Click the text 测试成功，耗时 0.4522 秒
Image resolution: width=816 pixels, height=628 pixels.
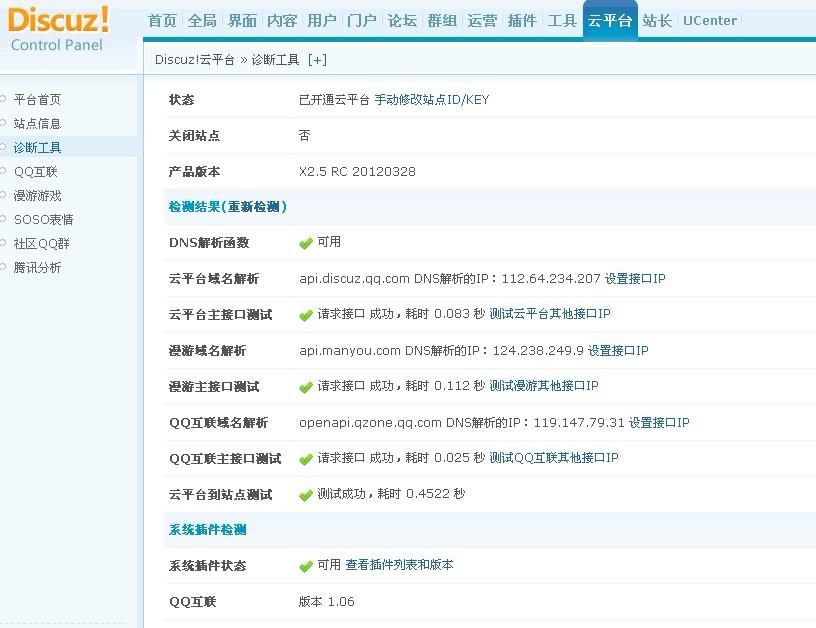(x=391, y=494)
